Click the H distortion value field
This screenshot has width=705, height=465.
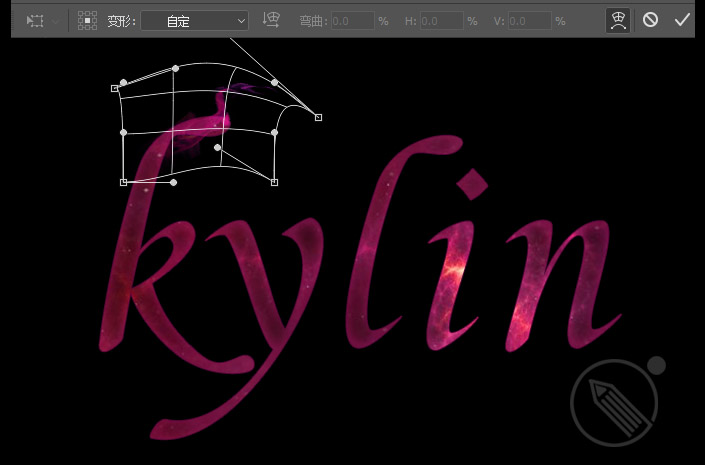click(442, 21)
